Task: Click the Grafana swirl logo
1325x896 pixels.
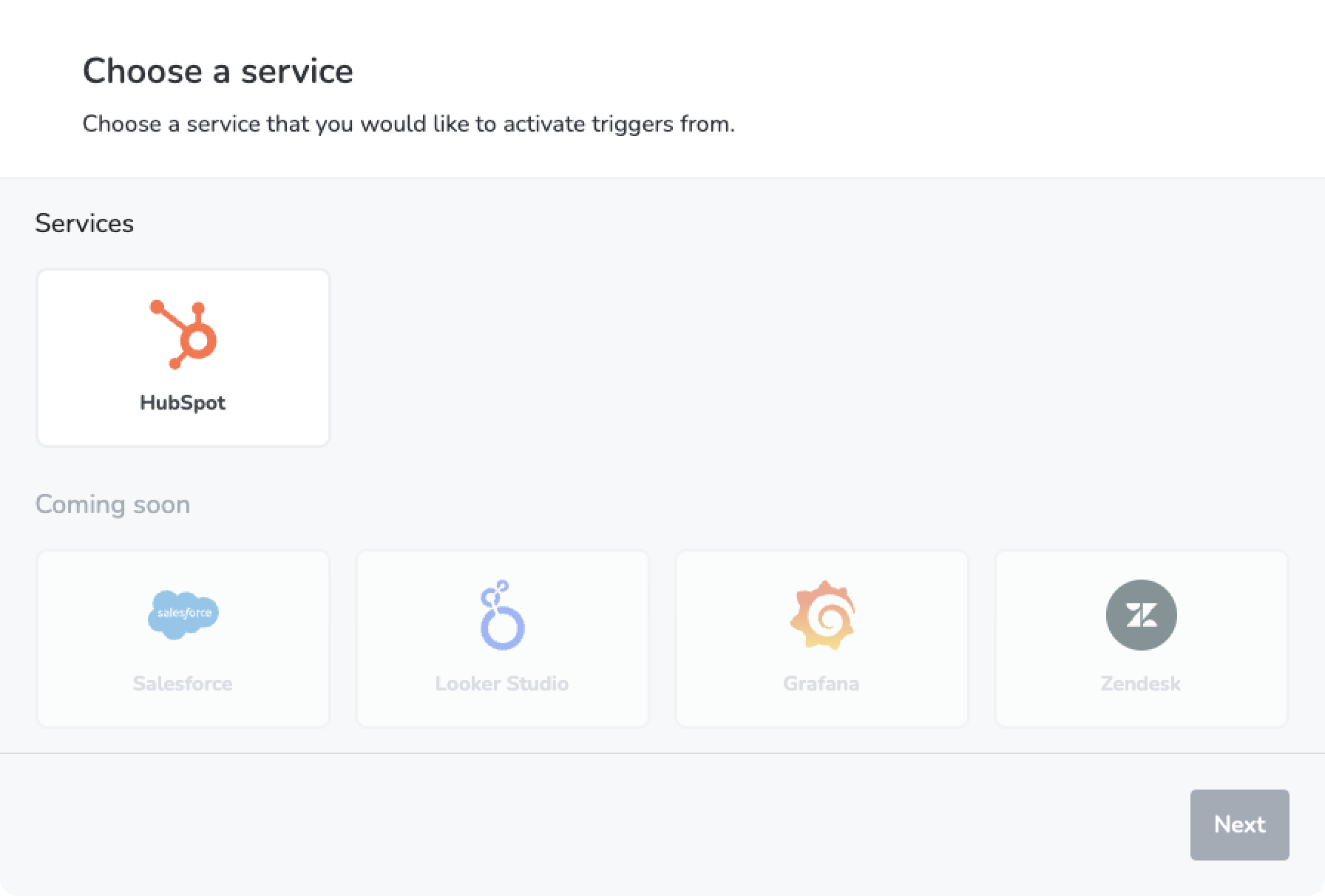Action: click(x=821, y=615)
